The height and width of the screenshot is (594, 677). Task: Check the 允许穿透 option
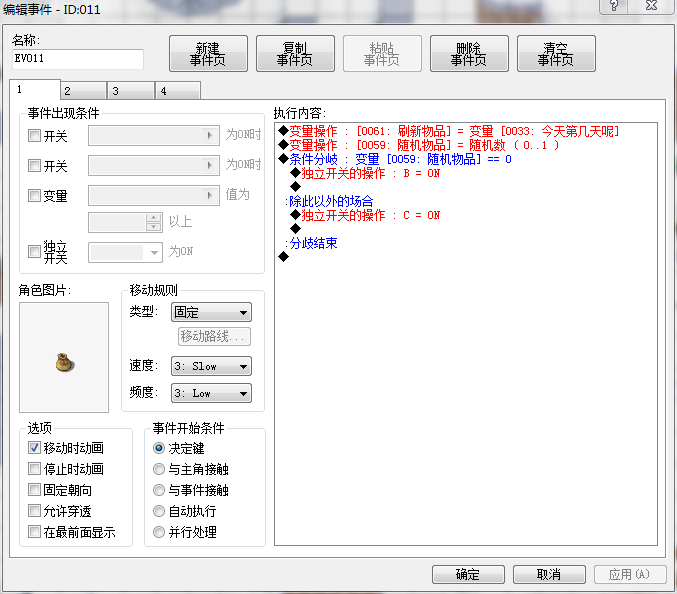click(34, 511)
